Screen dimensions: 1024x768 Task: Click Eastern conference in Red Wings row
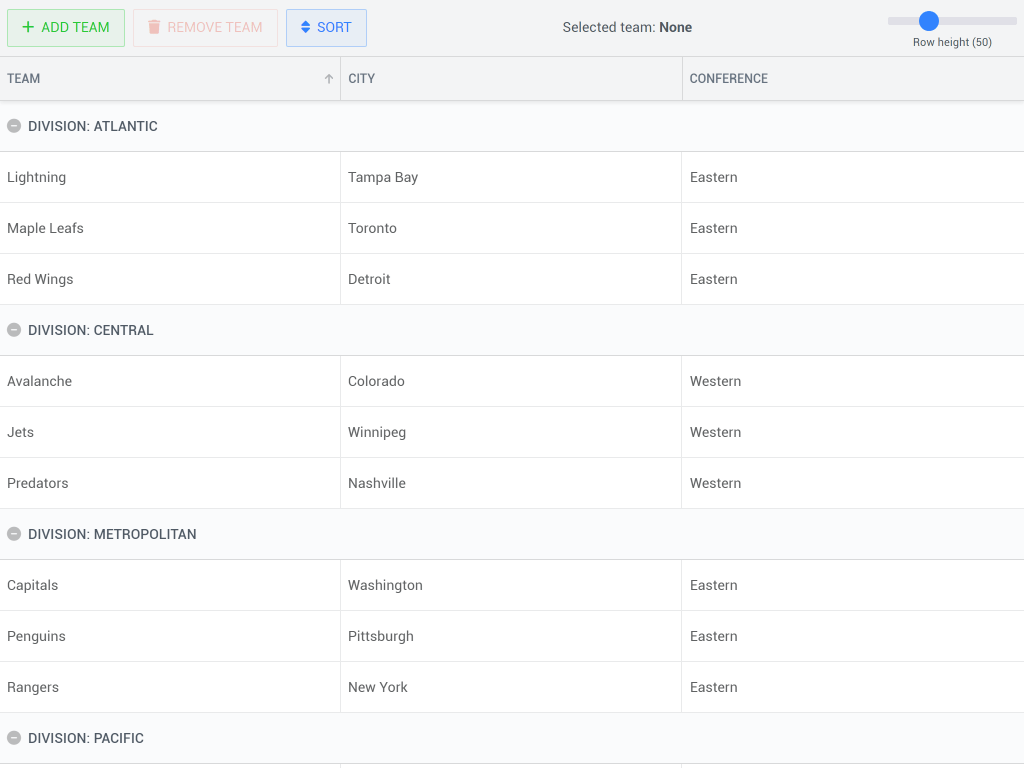pyautogui.click(x=853, y=279)
